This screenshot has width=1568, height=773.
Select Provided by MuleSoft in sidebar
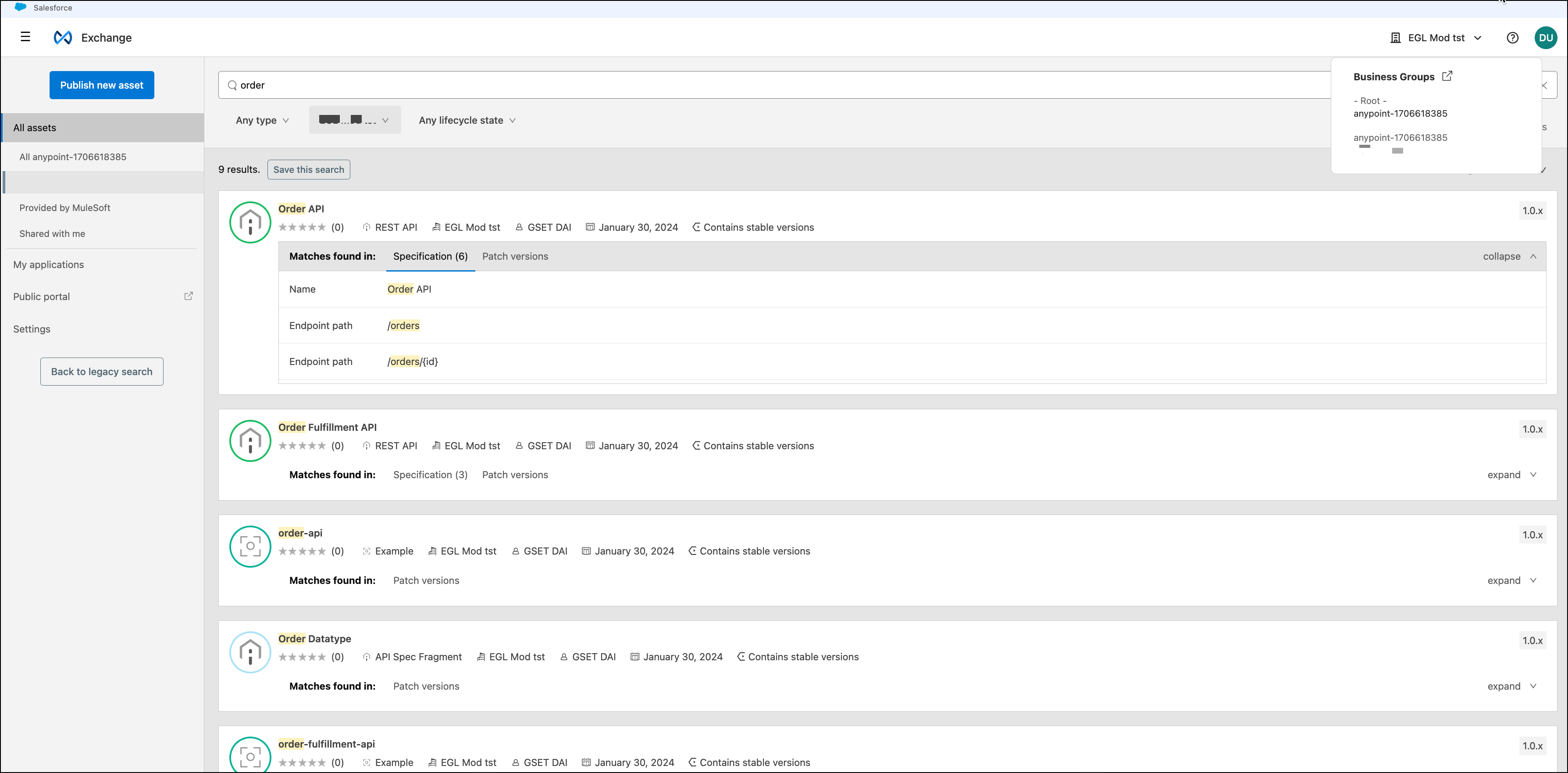(x=64, y=208)
